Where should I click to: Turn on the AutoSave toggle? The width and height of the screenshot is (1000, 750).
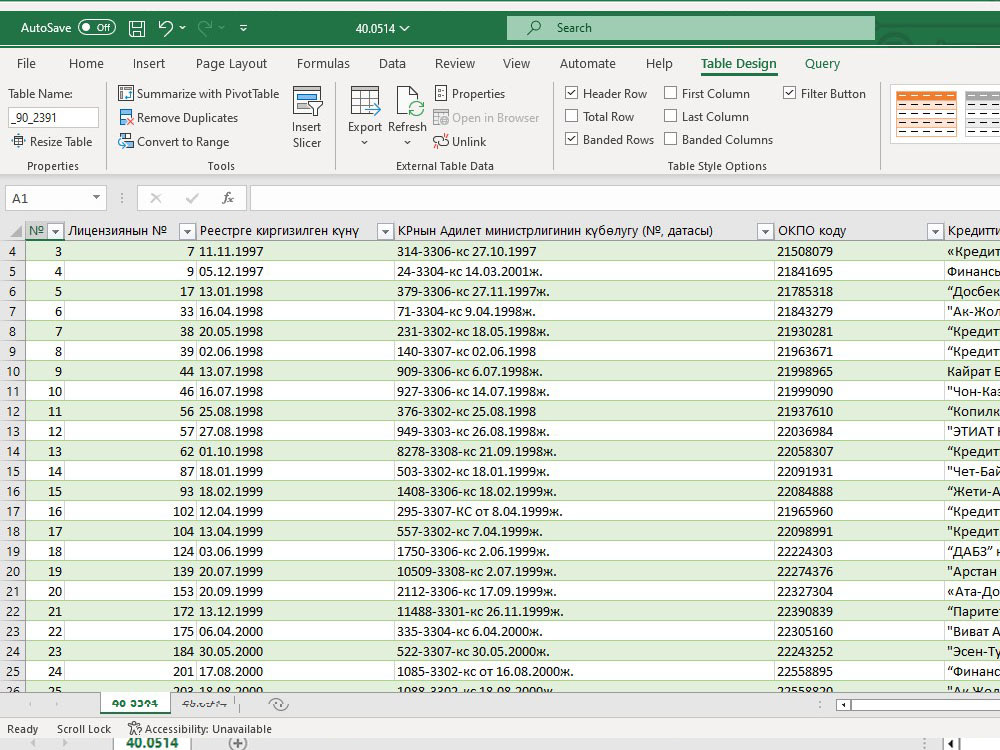(x=97, y=27)
